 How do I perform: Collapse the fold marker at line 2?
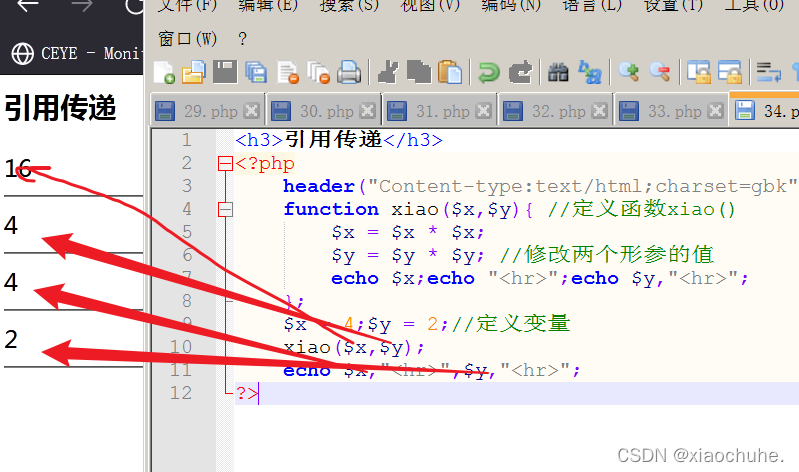coord(225,164)
